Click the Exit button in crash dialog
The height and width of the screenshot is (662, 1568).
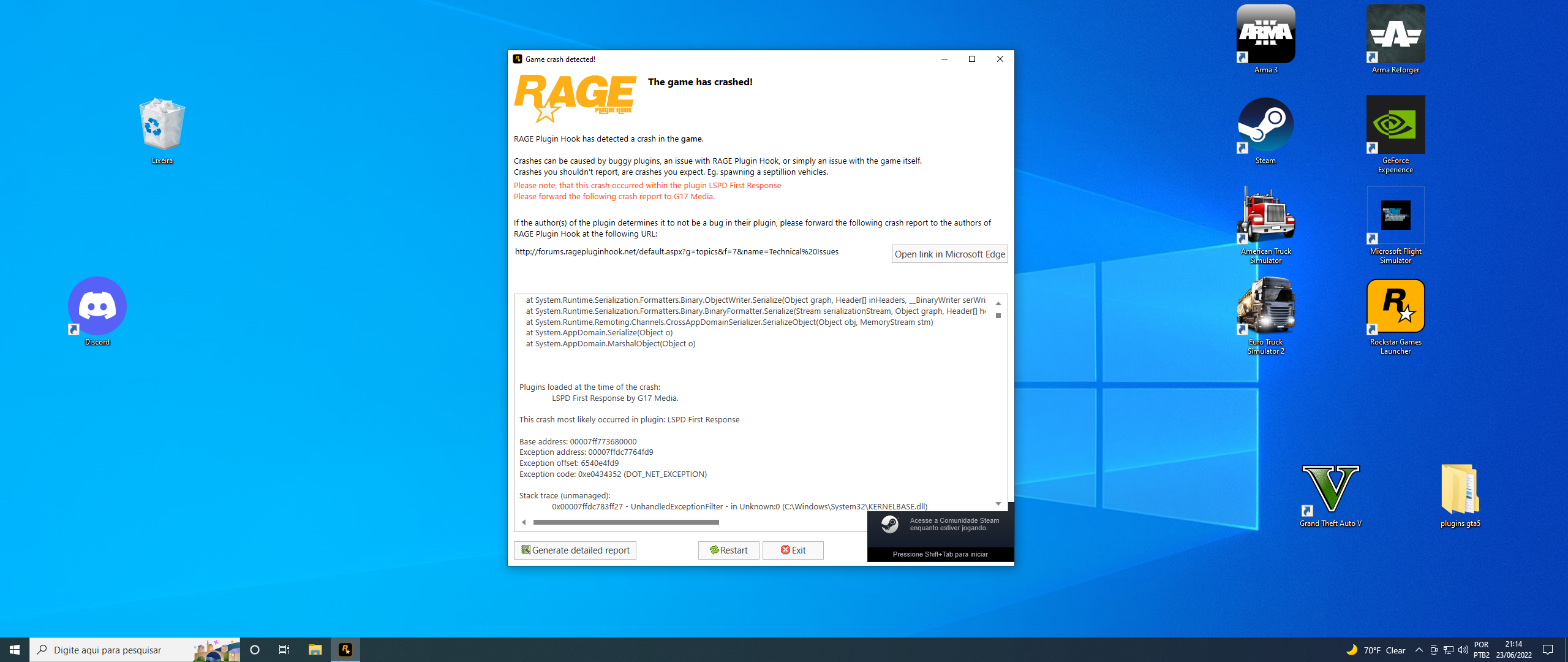point(793,550)
